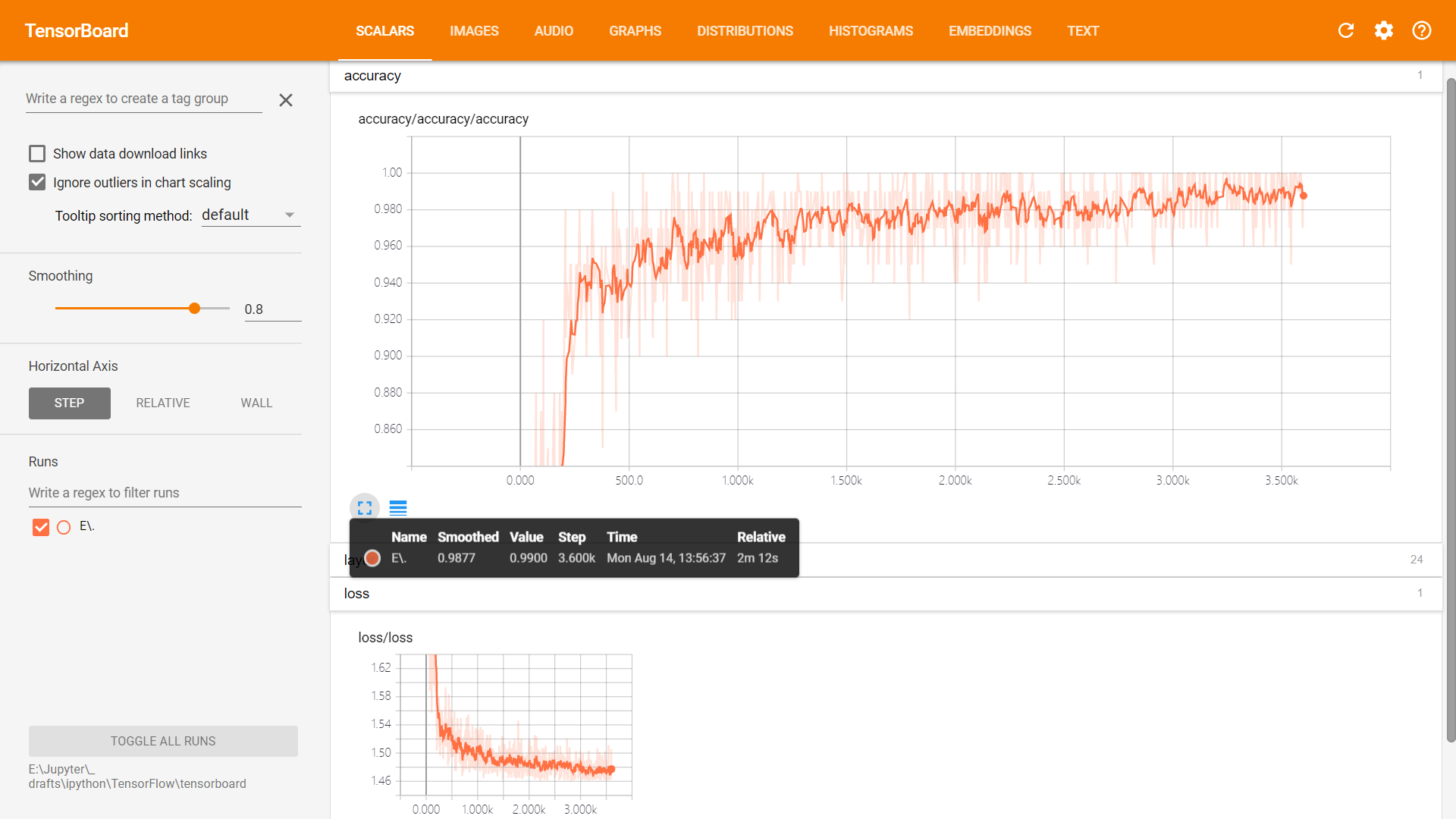Click the Smoothing slider handle
The width and height of the screenshot is (1456, 819).
point(195,309)
